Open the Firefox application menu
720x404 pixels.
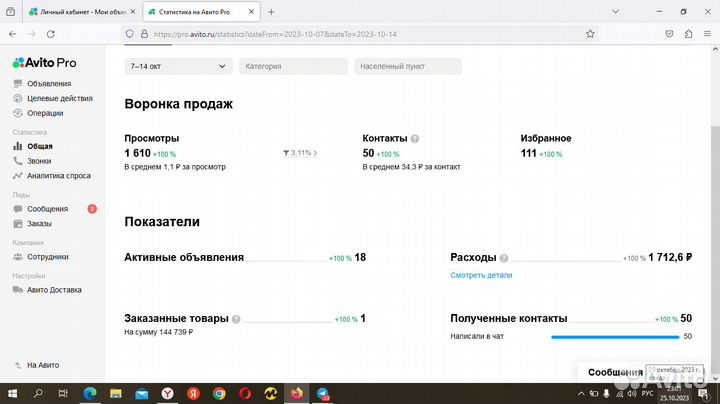coord(707,34)
